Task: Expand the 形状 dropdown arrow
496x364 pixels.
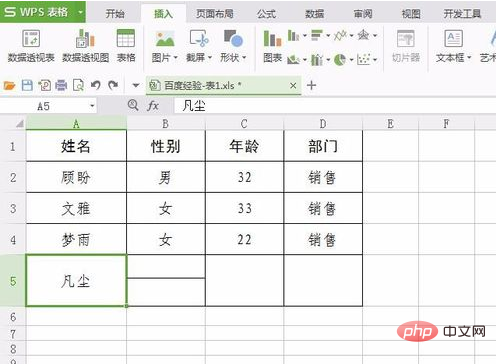Action: pos(244,58)
